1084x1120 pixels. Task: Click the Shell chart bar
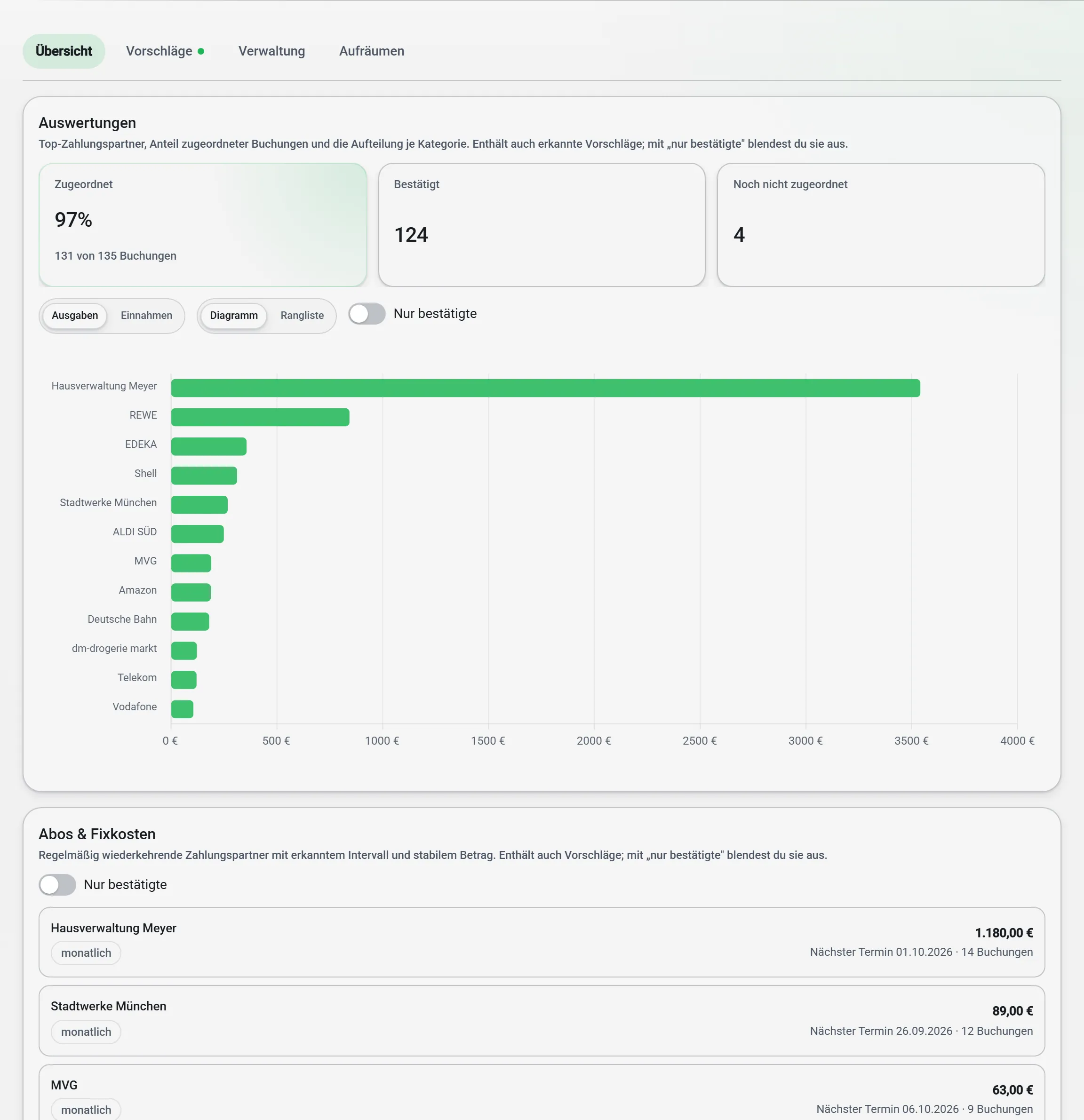click(204, 476)
